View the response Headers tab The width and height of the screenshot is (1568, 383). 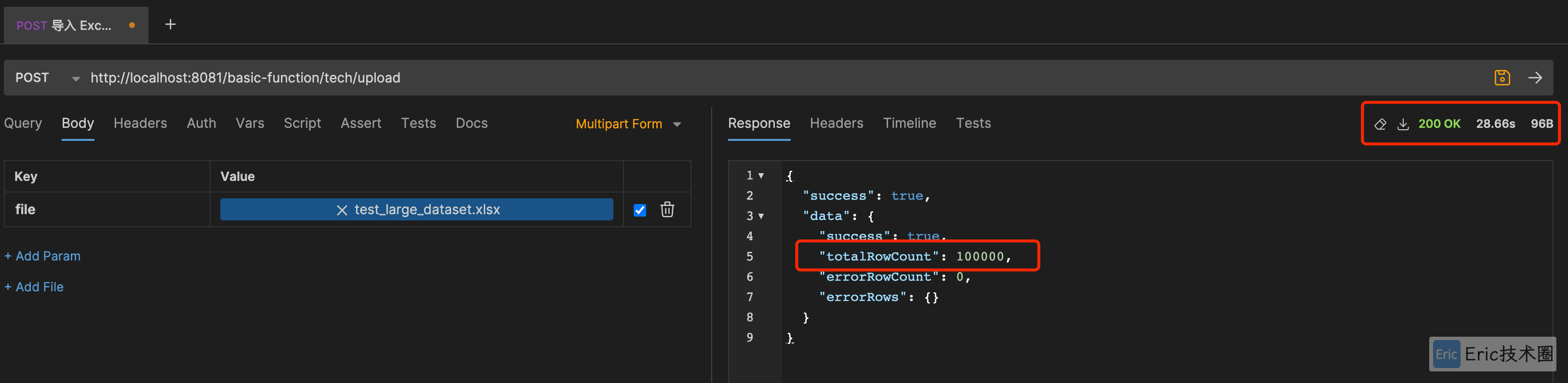point(837,123)
